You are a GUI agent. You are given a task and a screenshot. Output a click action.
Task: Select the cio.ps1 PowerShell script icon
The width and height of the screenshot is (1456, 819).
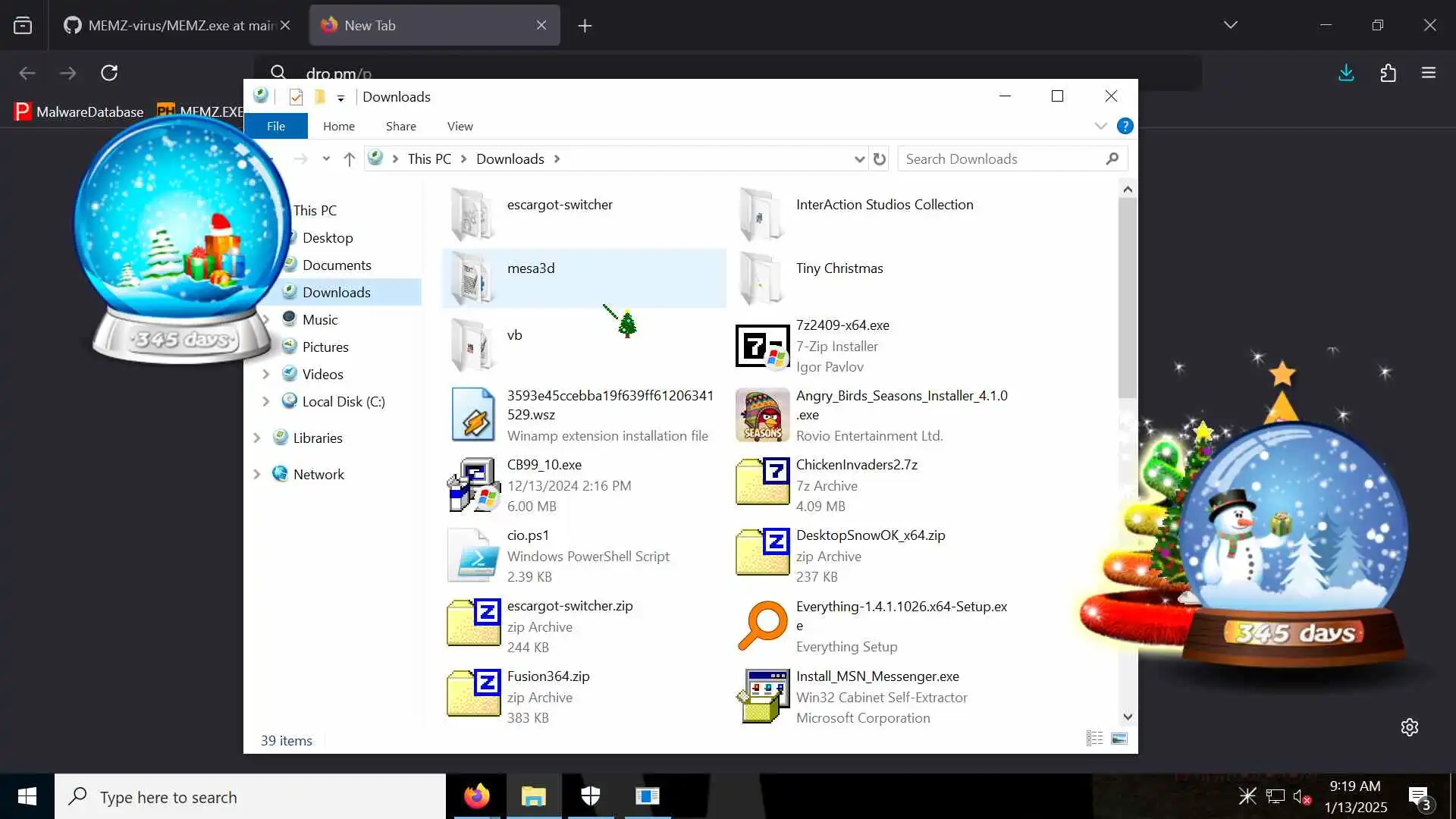473,555
